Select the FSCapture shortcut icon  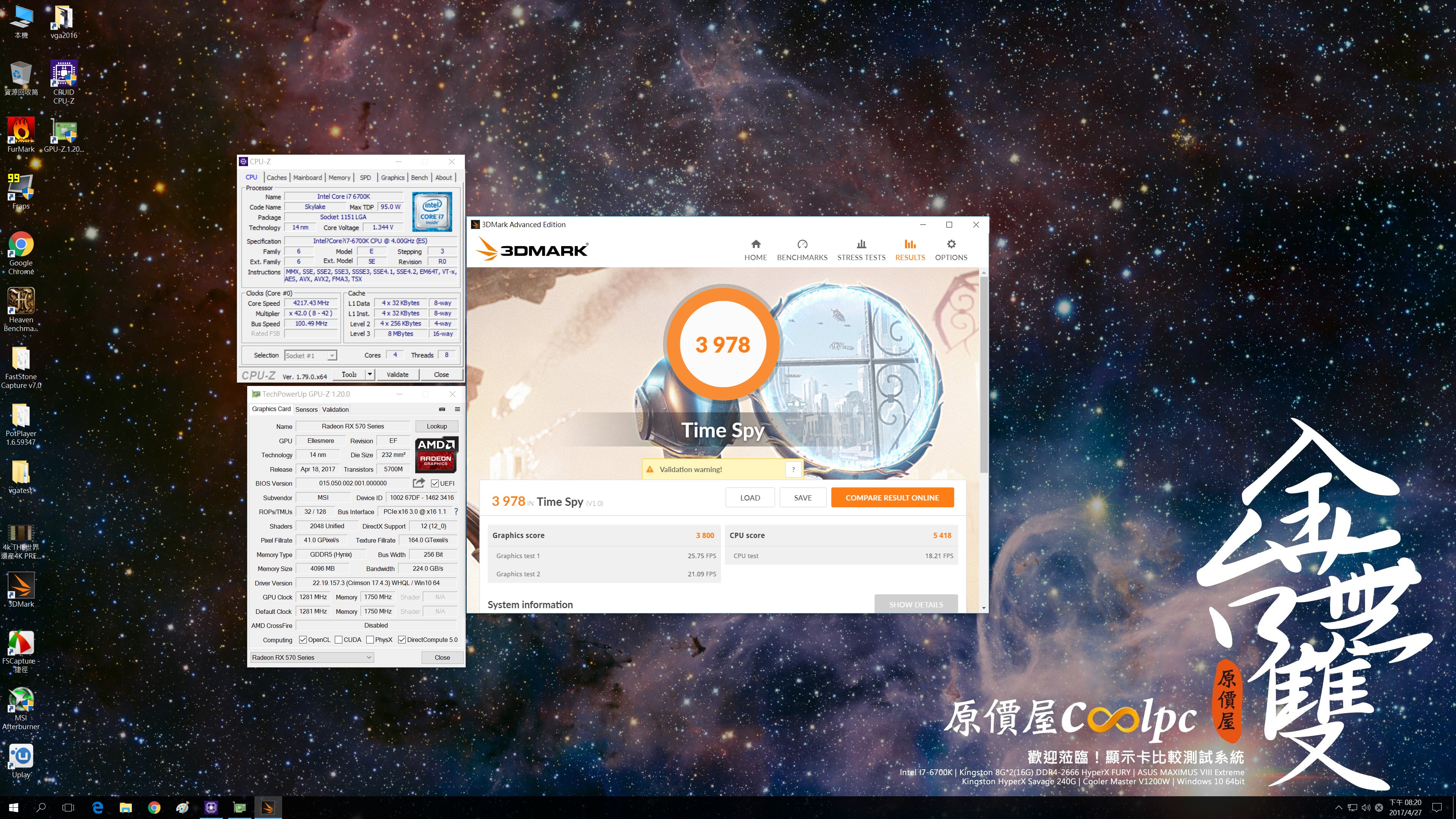tap(21, 652)
